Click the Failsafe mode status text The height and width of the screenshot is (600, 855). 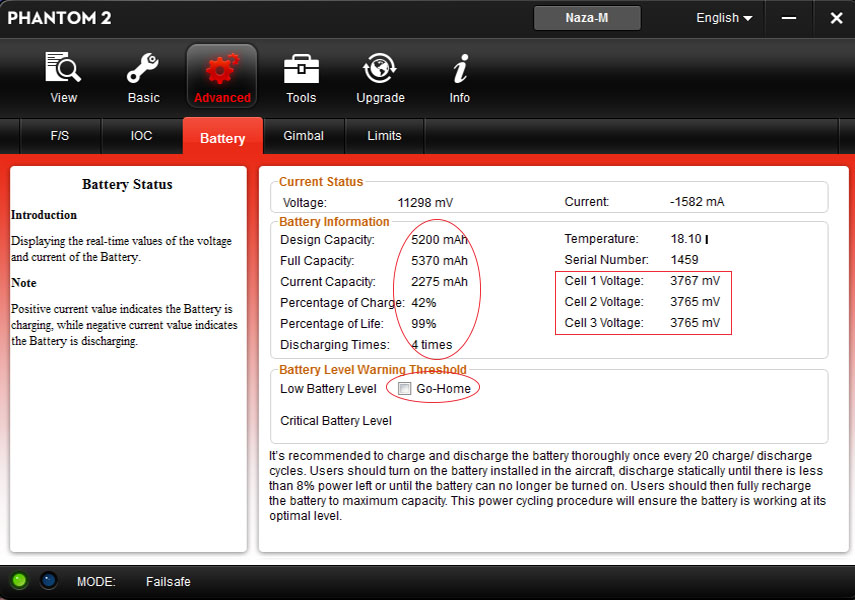point(168,582)
